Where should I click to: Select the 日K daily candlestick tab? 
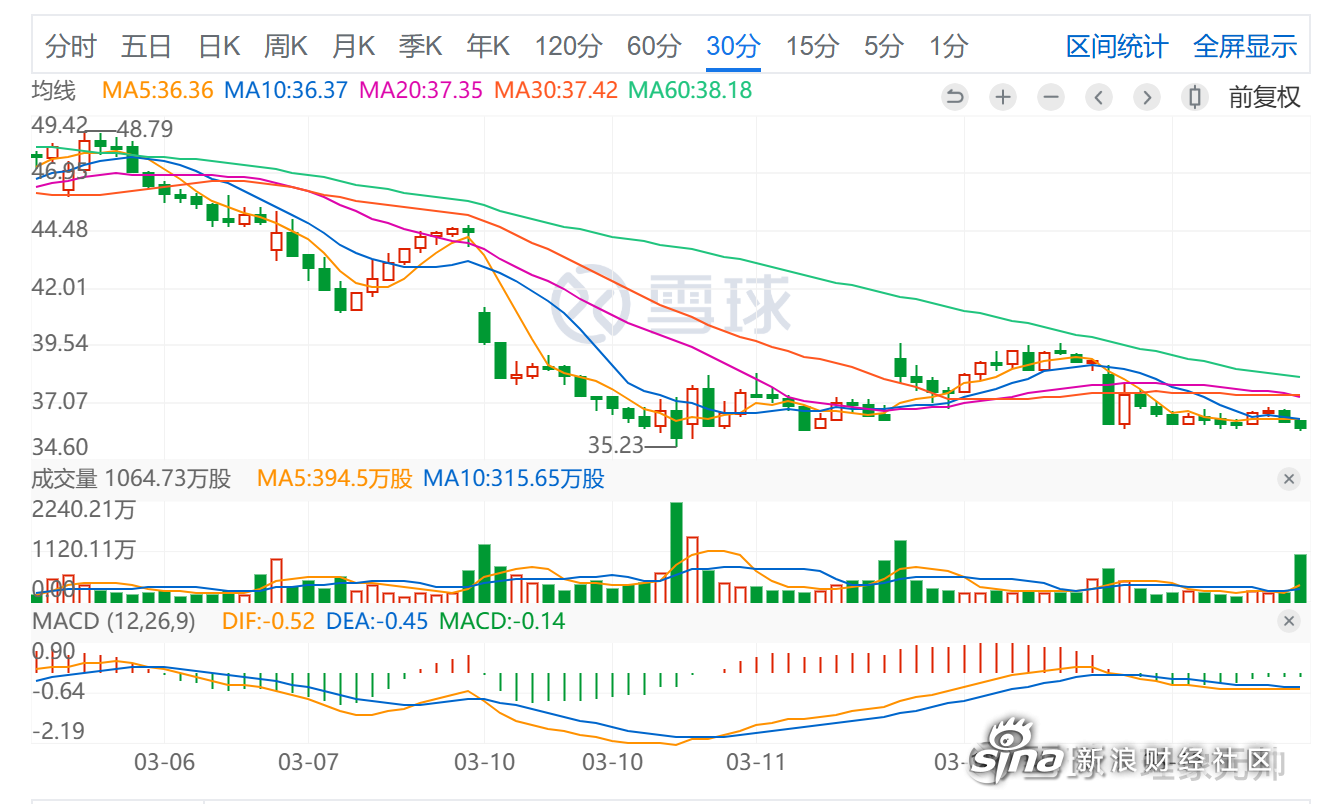pos(219,46)
